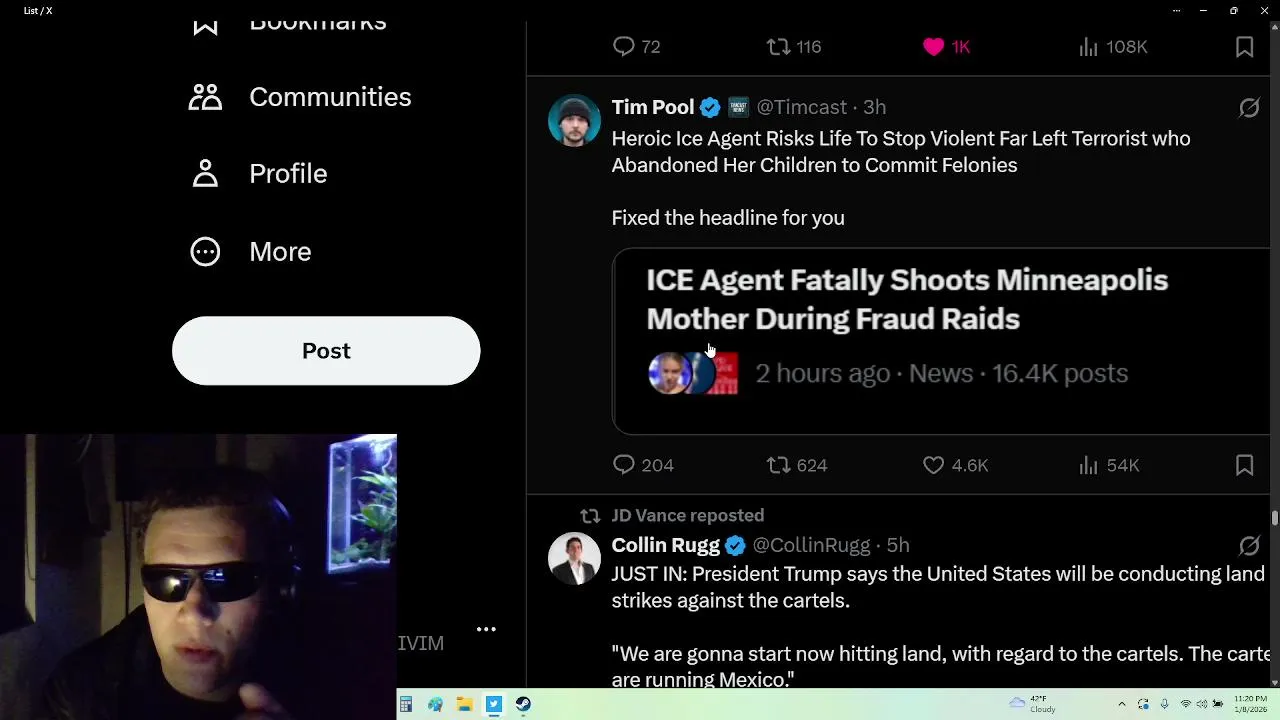
Task: Open the quoted ICE Agent news card
Action: click(x=940, y=341)
